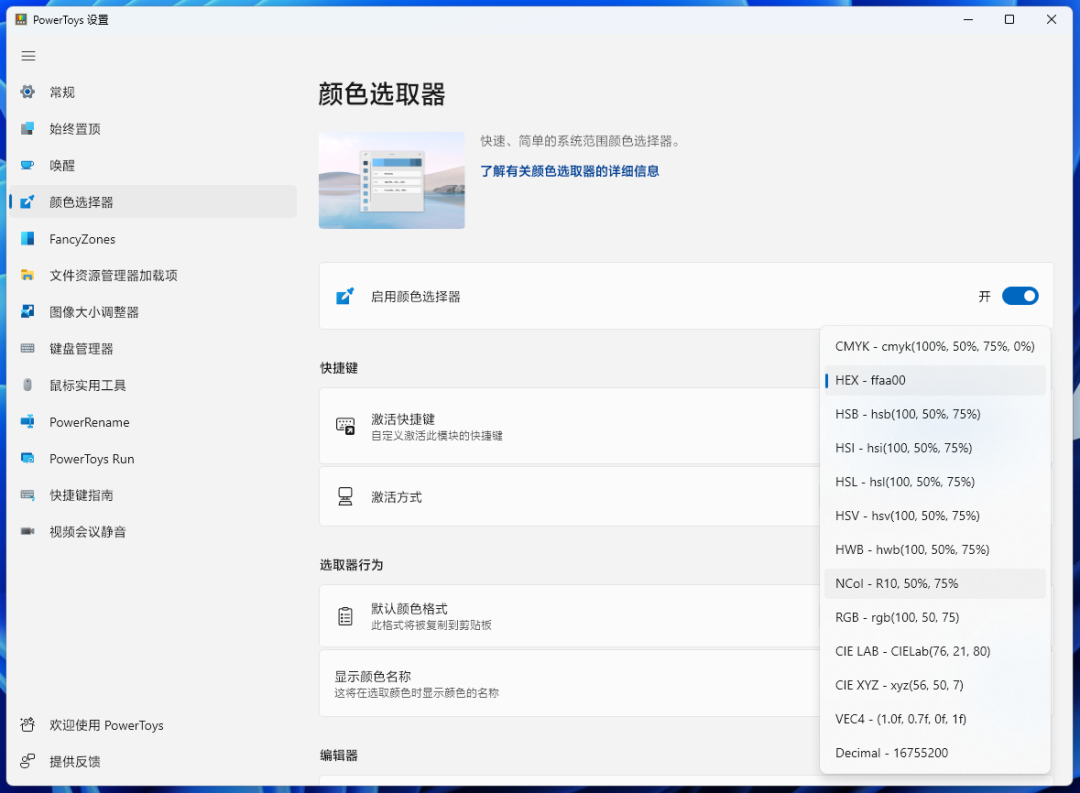Open 常规 general settings icon
The image size is (1080, 793).
[28, 92]
